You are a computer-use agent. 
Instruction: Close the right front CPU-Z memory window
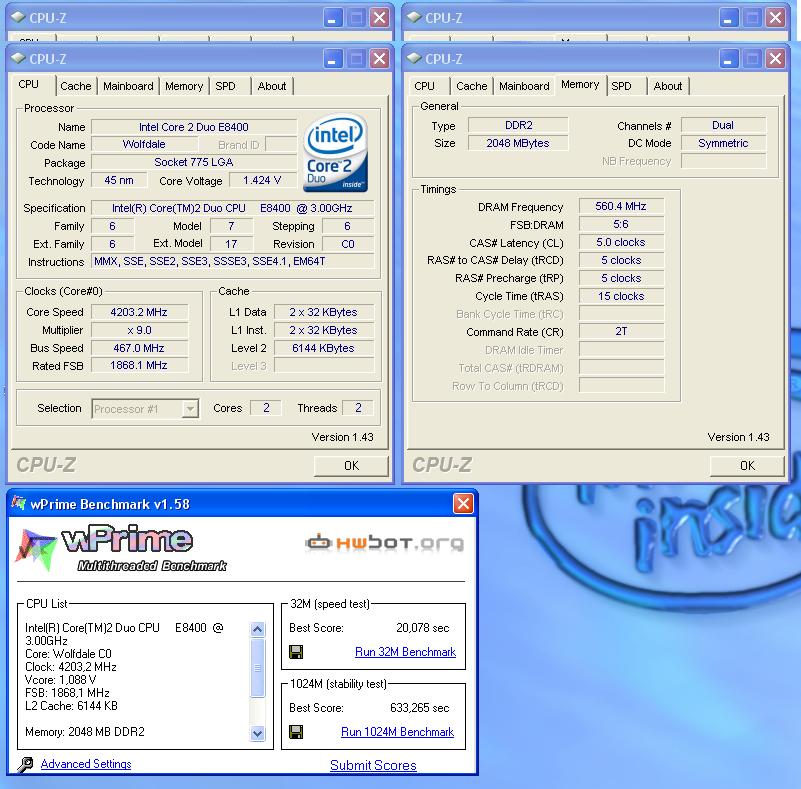[775, 59]
